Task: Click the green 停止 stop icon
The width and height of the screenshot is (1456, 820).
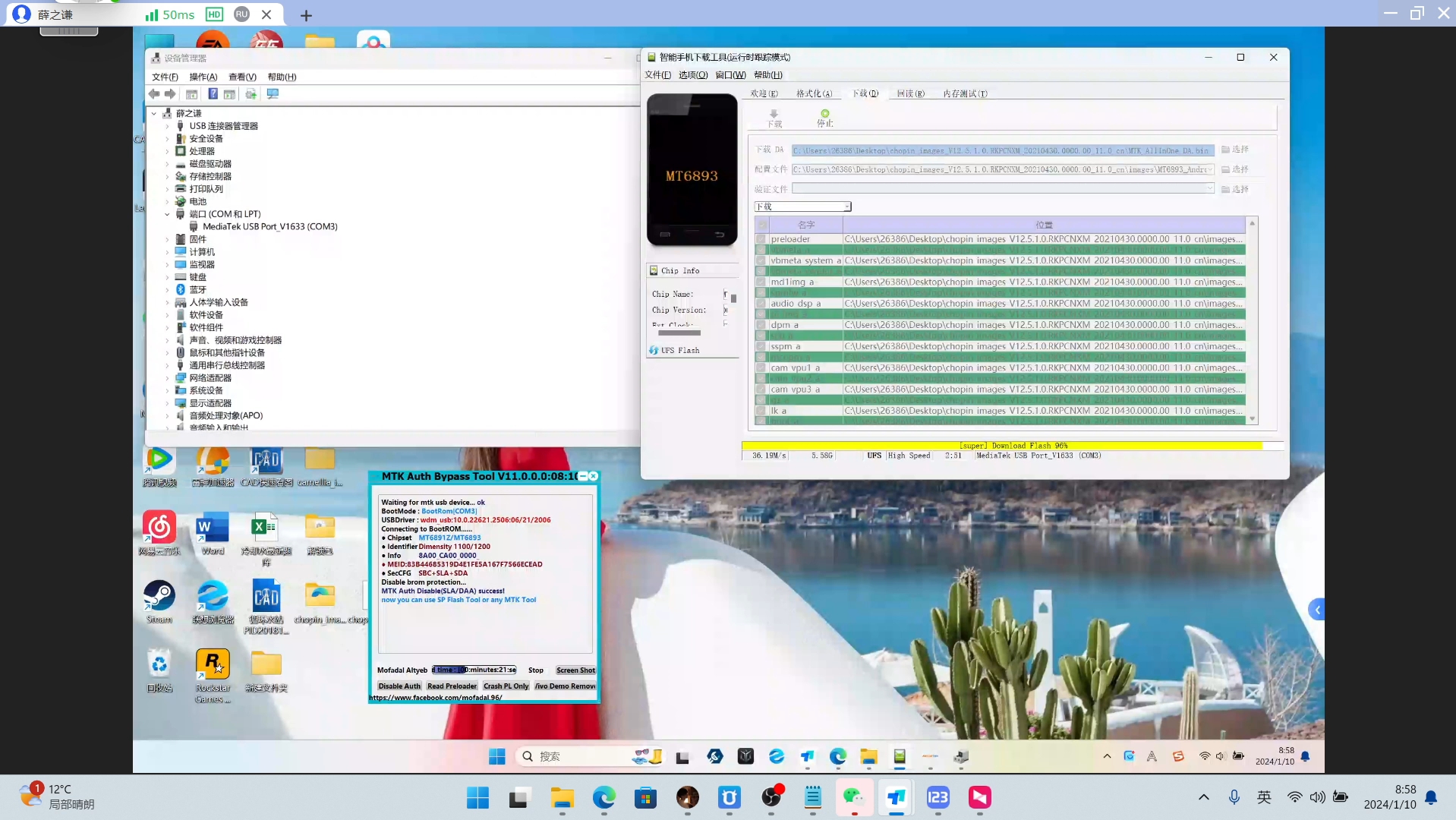Action: 824,114
